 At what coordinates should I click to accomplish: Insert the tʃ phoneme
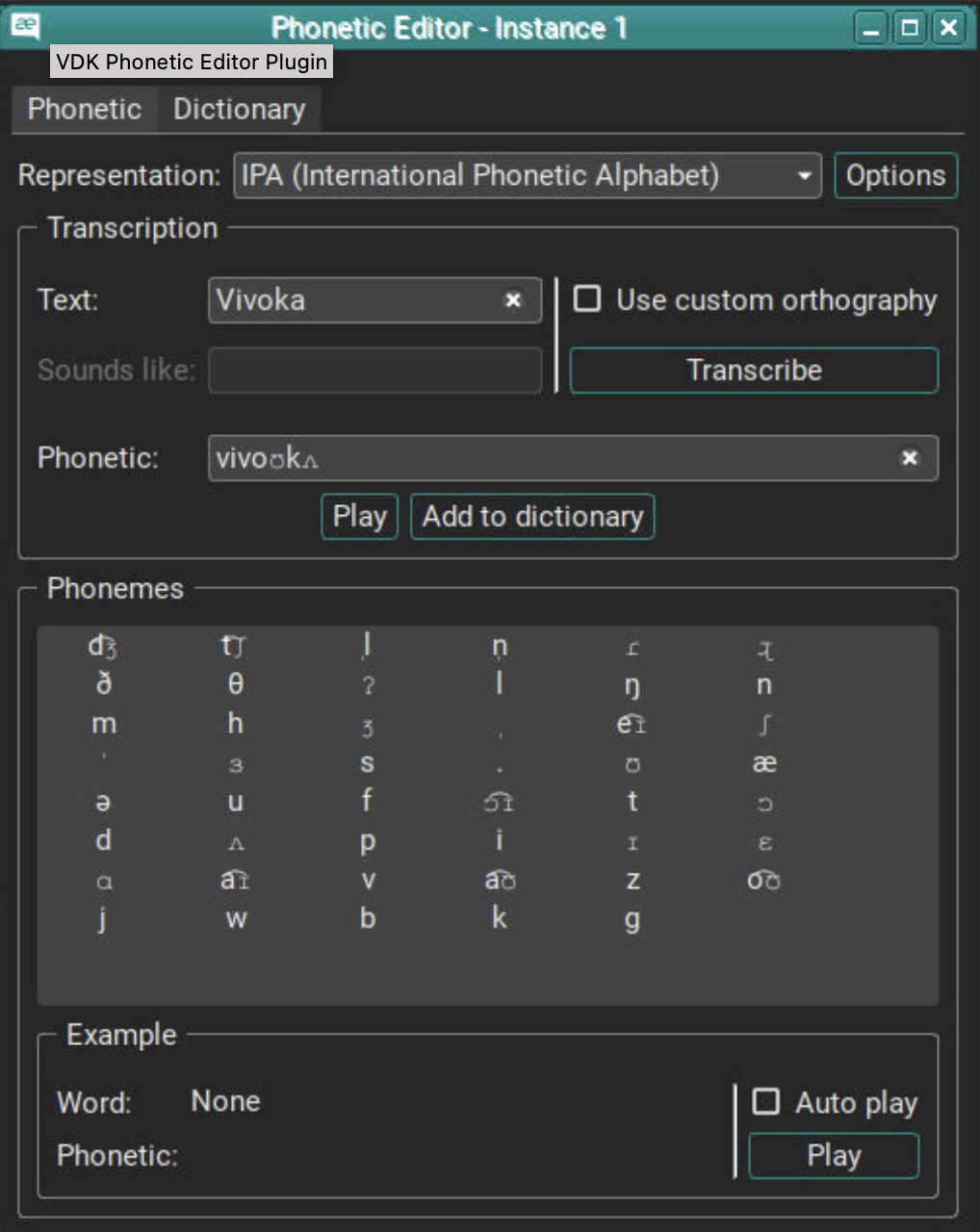[235, 646]
